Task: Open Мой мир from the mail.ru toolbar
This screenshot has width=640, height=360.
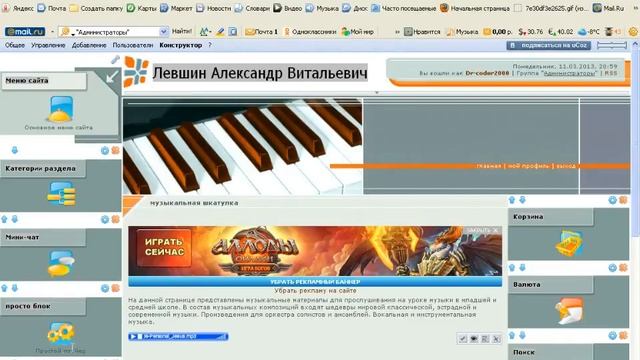Action: [x=358, y=31]
